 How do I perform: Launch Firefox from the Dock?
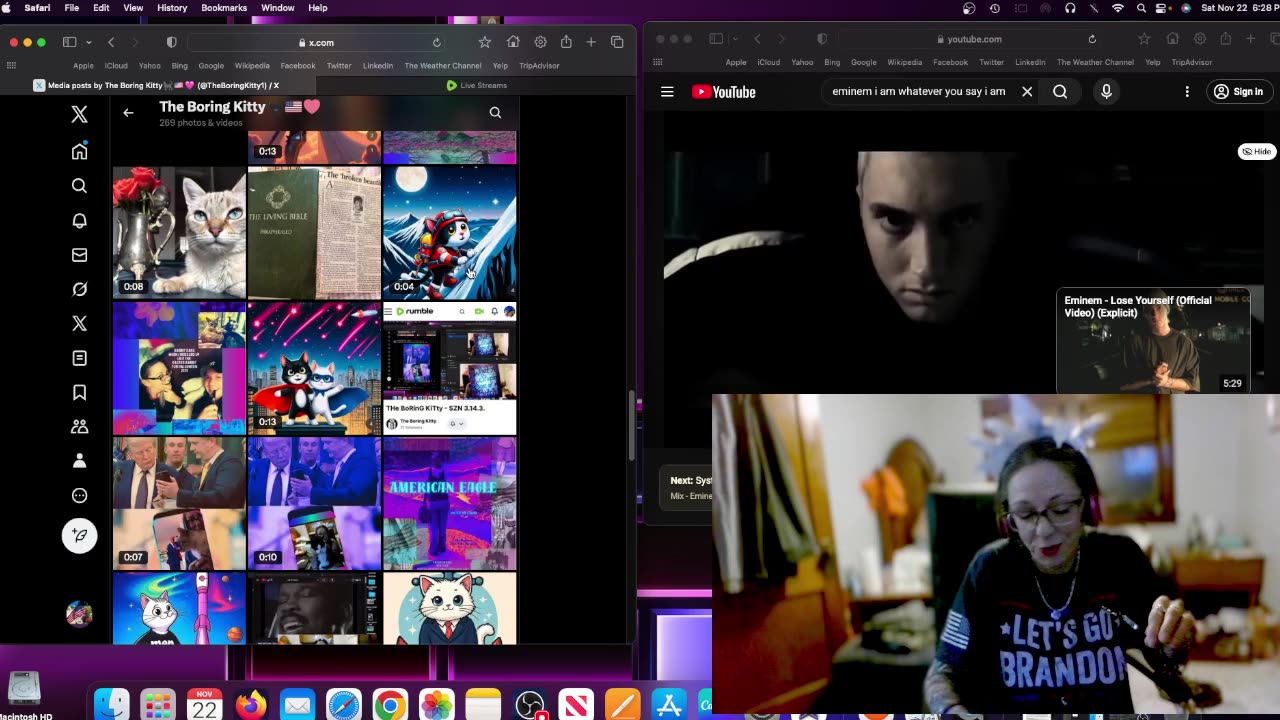(251, 706)
